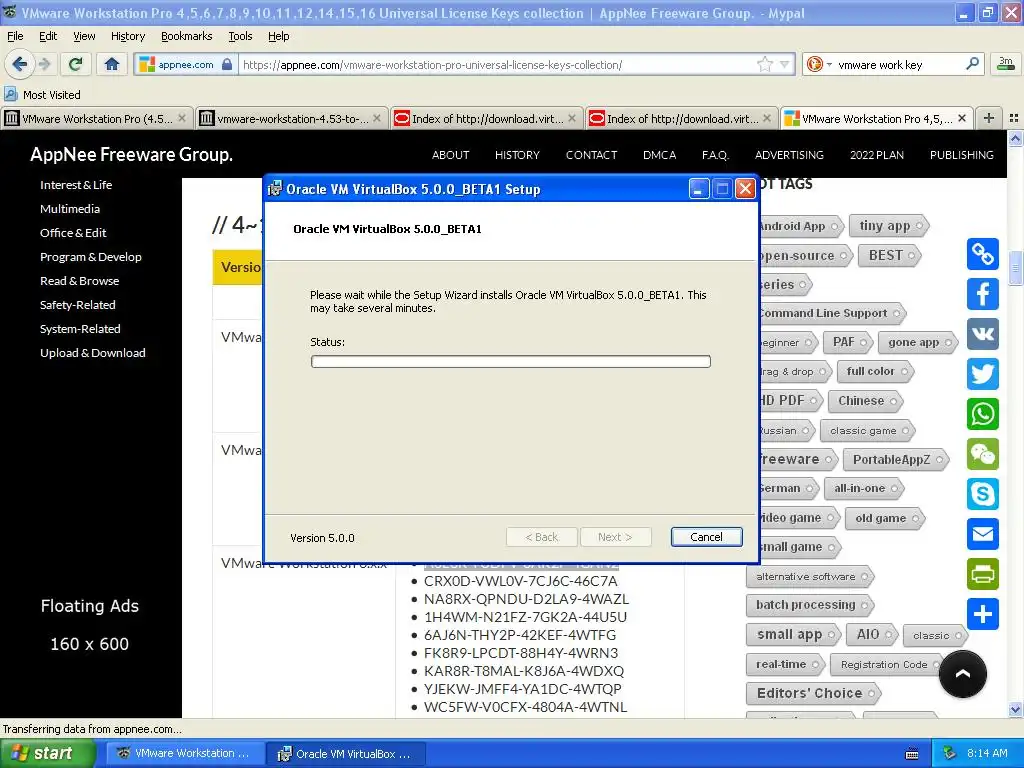Open the URL history dropdown arrow
This screenshot has width=1024, height=768.
(785, 64)
